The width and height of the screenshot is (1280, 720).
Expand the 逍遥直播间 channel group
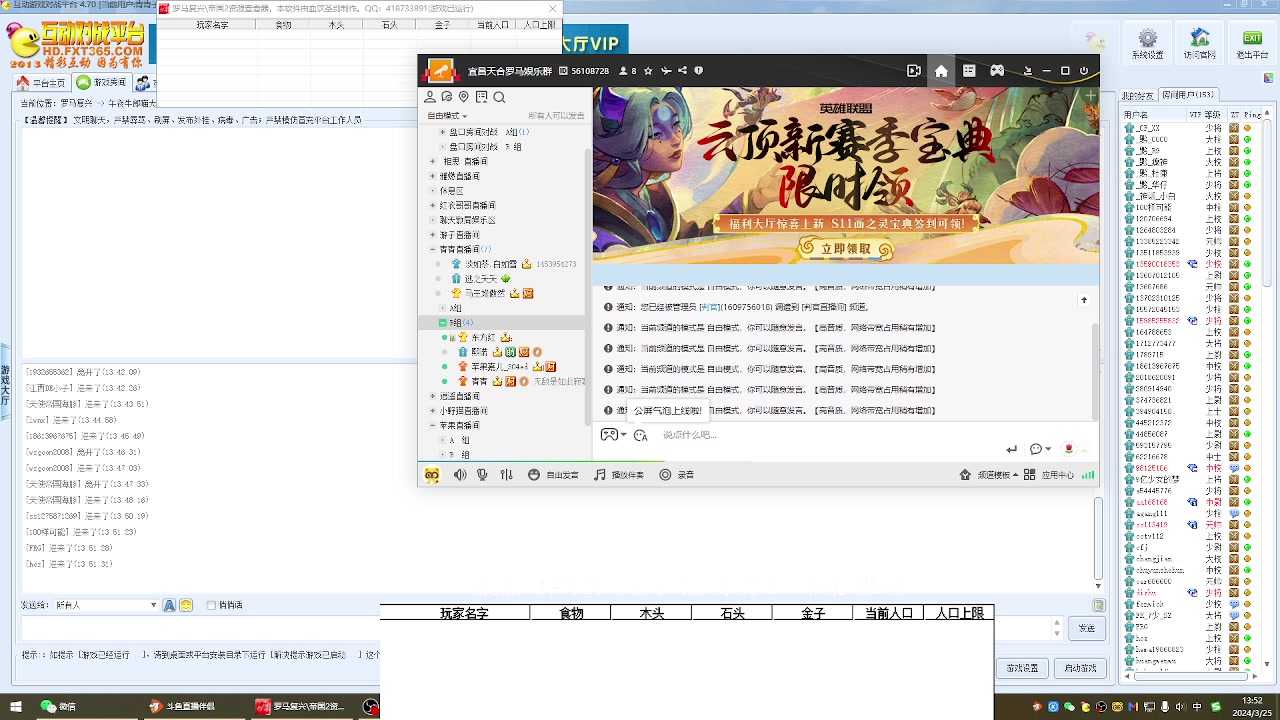click(x=433, y=396)
